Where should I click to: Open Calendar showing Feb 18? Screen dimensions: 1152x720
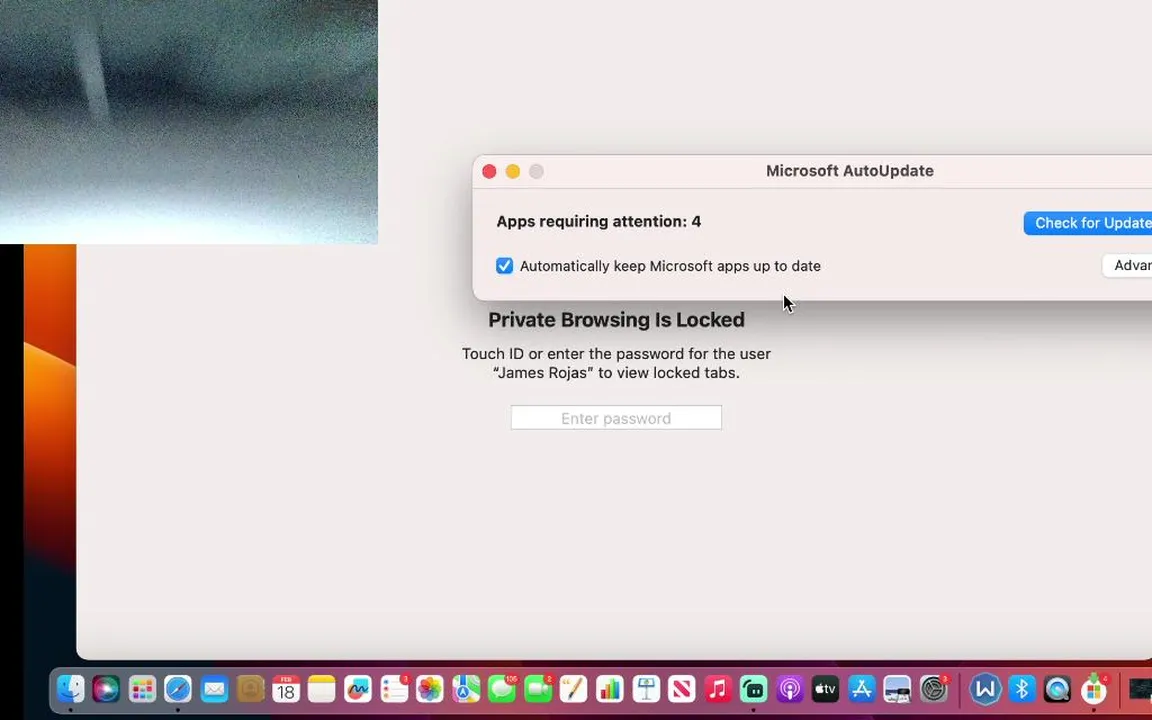click(286, 689)
